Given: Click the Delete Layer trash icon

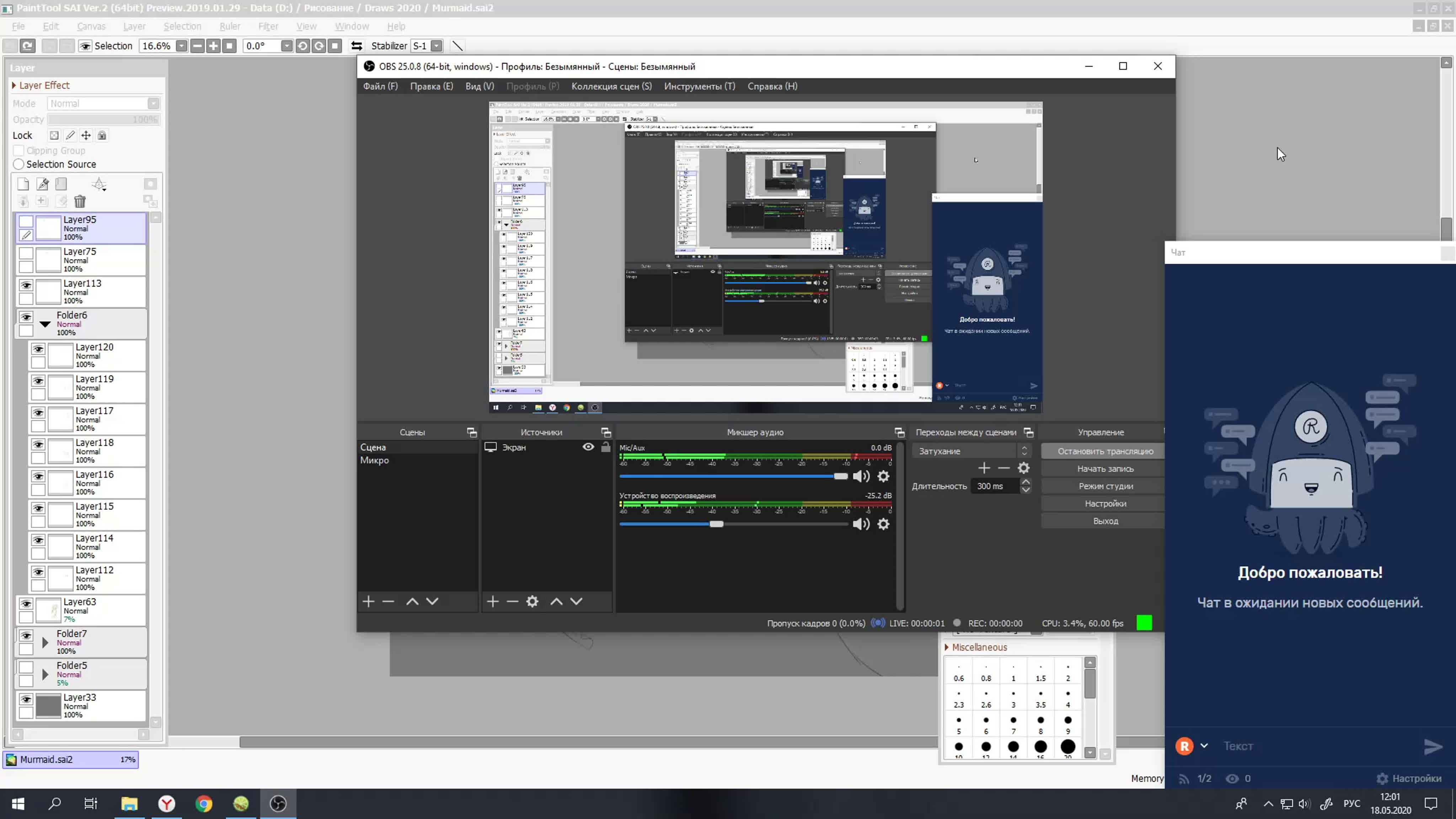Looking at the screenshot, I should (80, 201).
